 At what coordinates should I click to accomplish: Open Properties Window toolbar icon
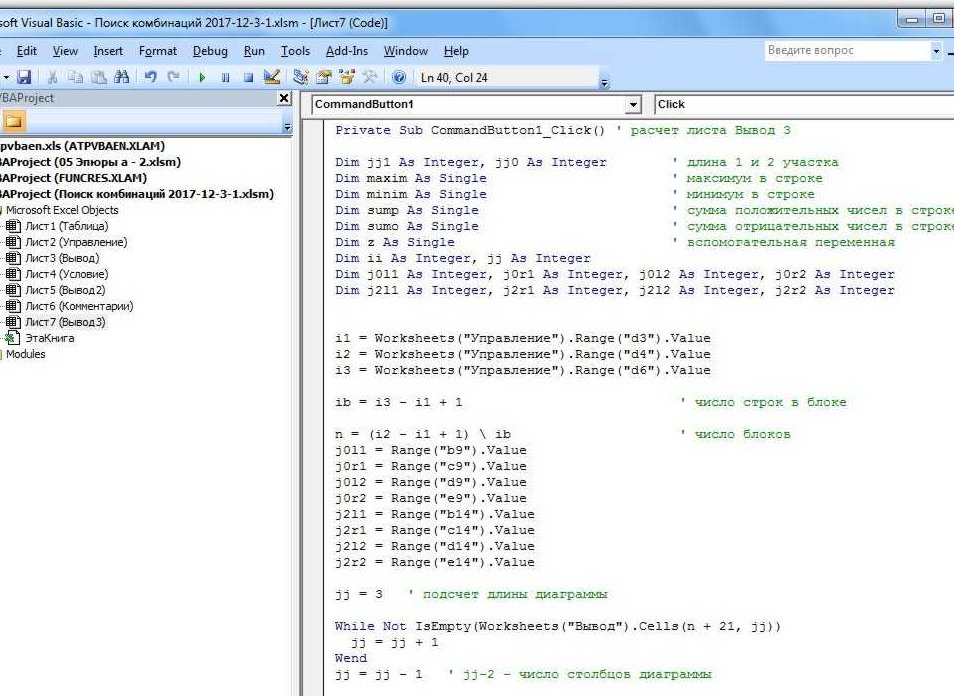coord(325,77)
